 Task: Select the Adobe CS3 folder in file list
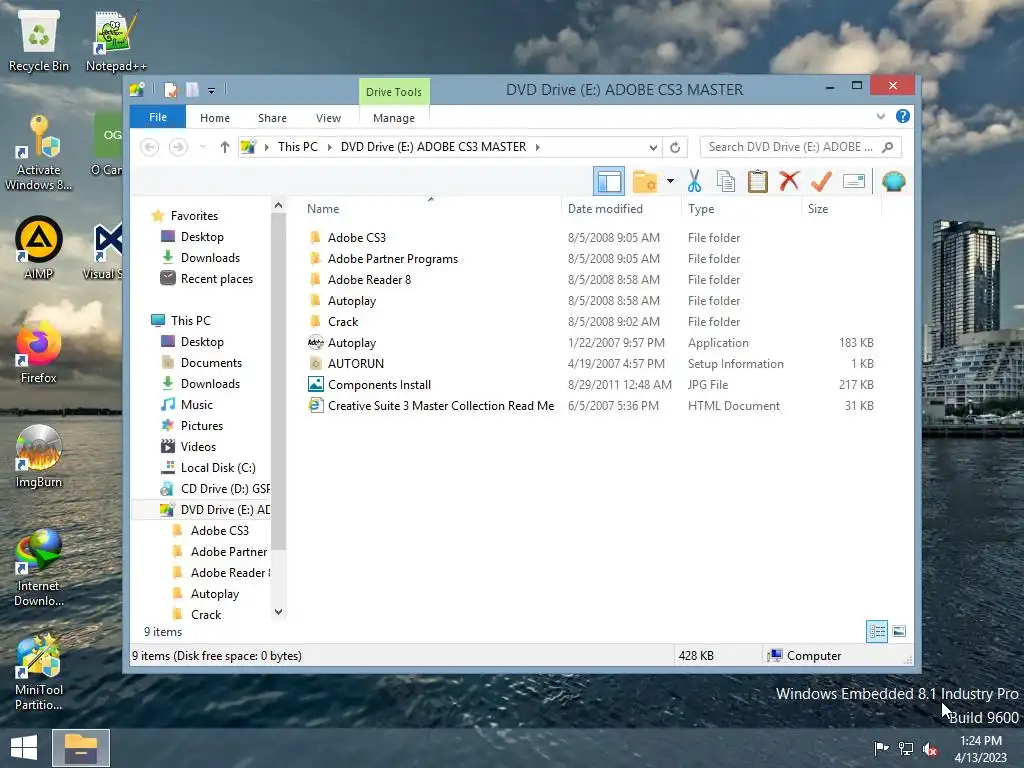tap(357, 238)
